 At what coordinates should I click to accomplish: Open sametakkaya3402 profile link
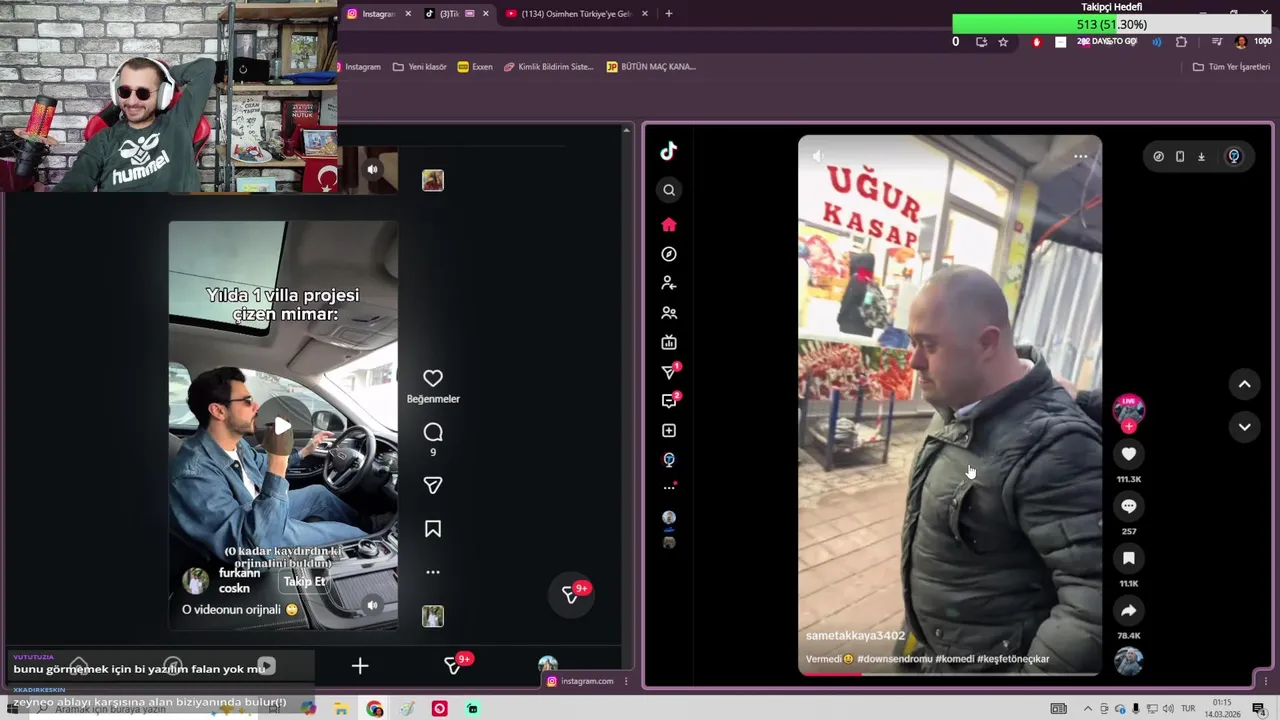(x=855, y=636)
